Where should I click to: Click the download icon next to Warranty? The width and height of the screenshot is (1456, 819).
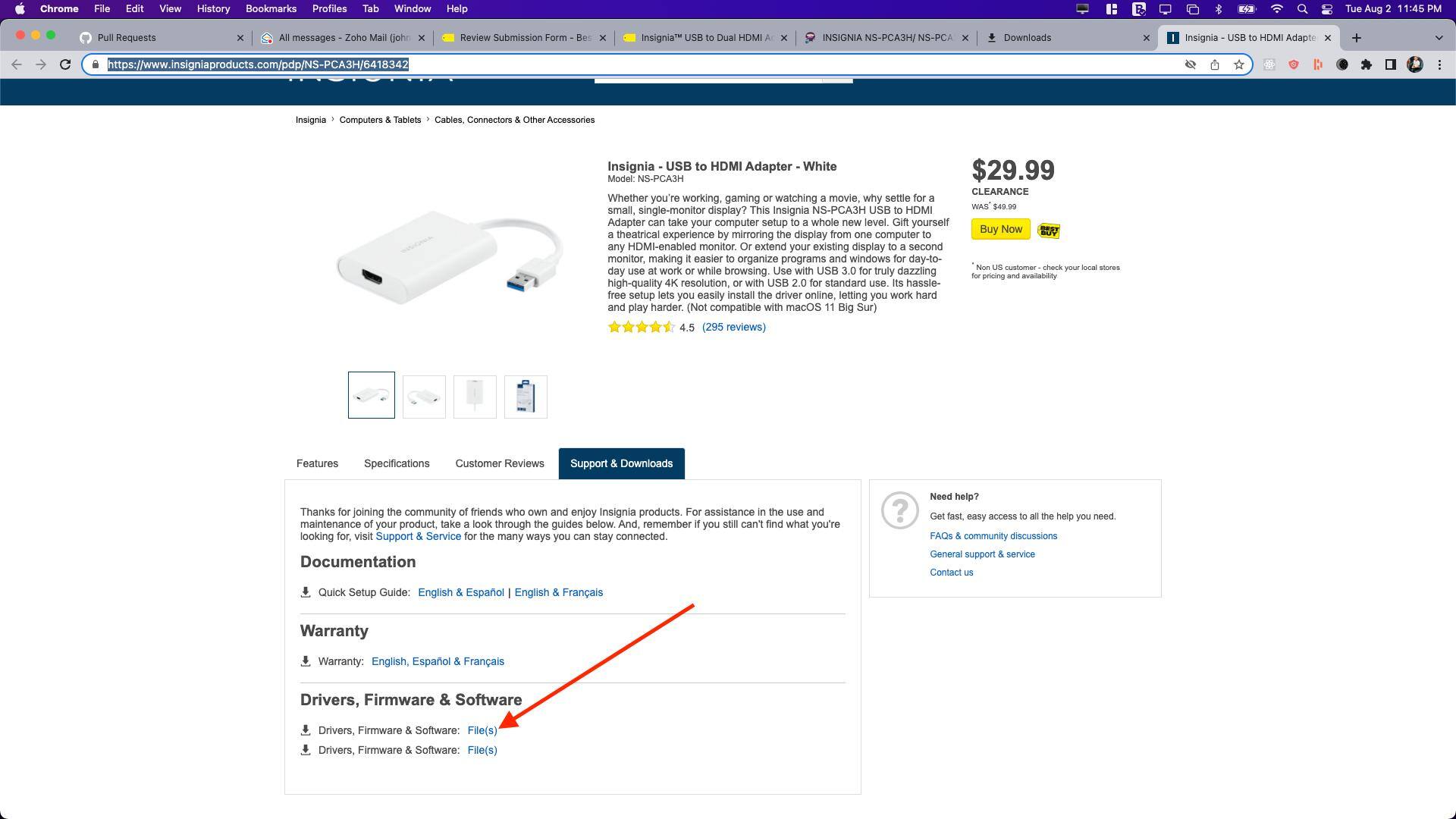306,661
